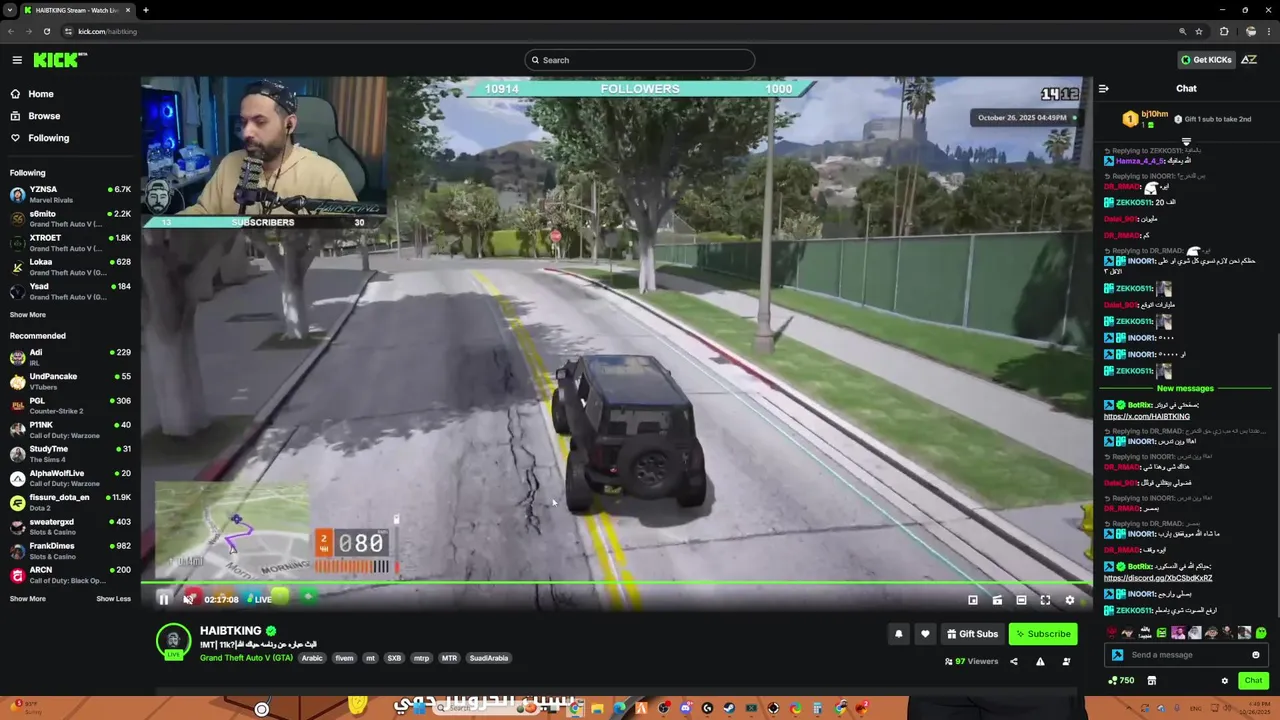Open discord.gg link in chat
1280x720 pixels.
pyautogui.click(x=1158, y=578)
